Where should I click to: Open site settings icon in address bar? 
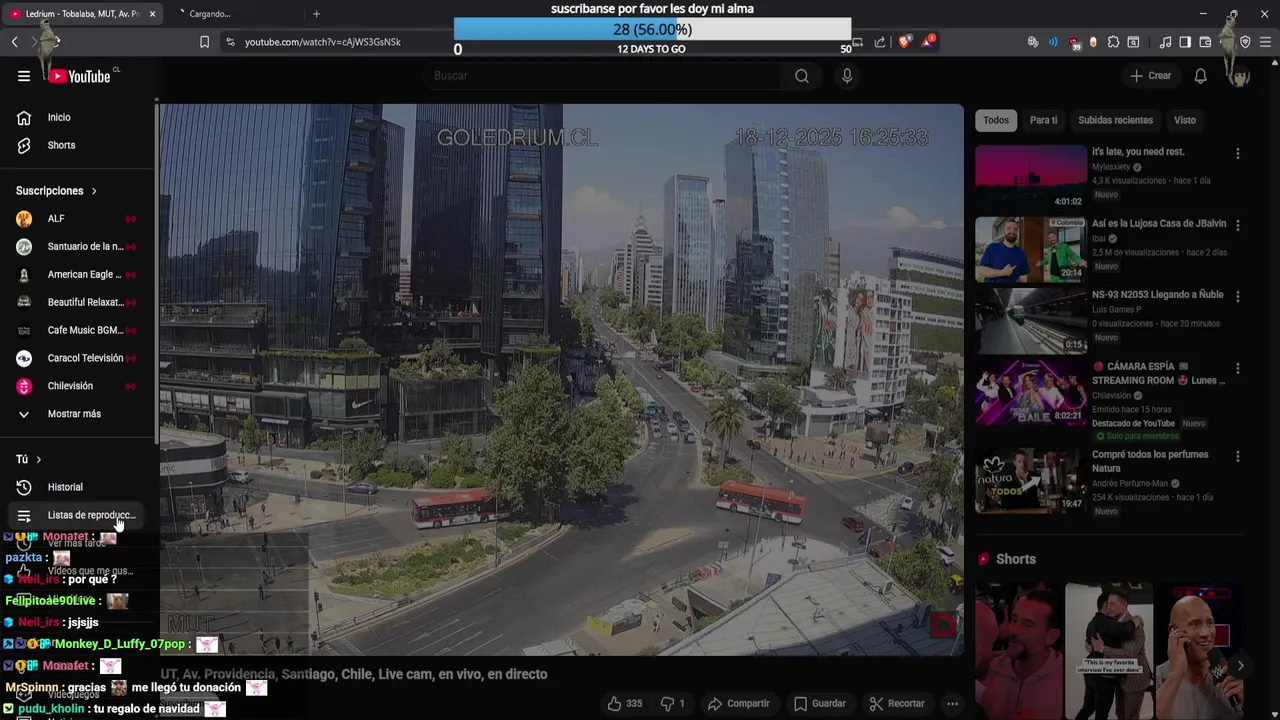231,42
